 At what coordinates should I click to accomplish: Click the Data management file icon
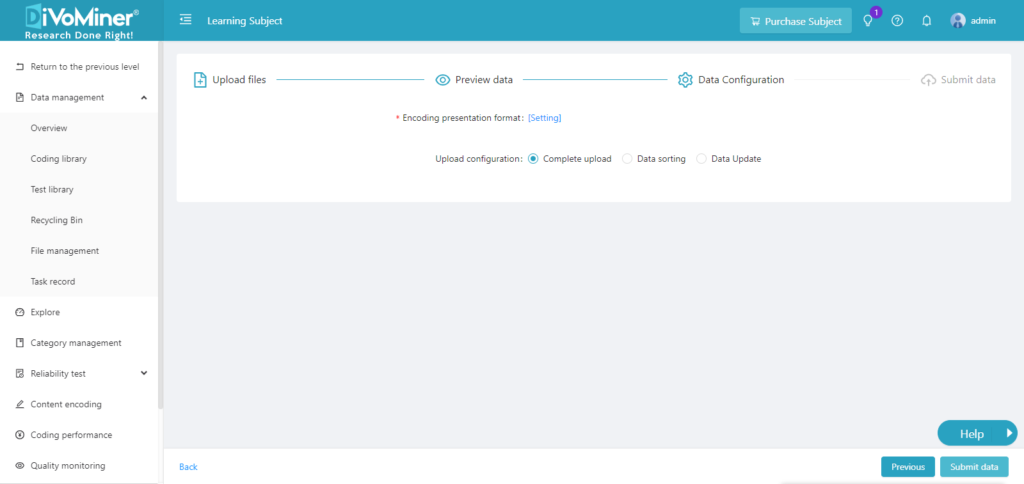pos(20,97)
